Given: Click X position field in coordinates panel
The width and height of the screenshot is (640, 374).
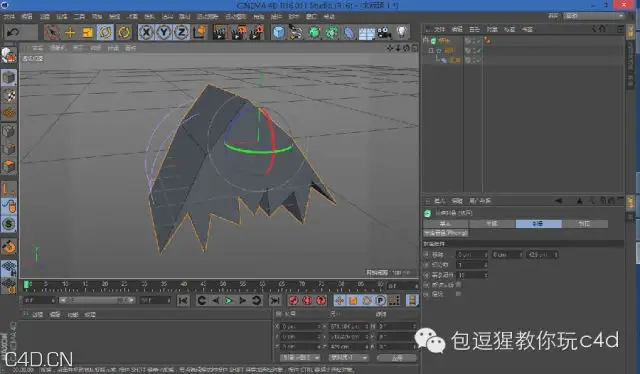Looking at the screenshot, I should [x=301, y=327].
